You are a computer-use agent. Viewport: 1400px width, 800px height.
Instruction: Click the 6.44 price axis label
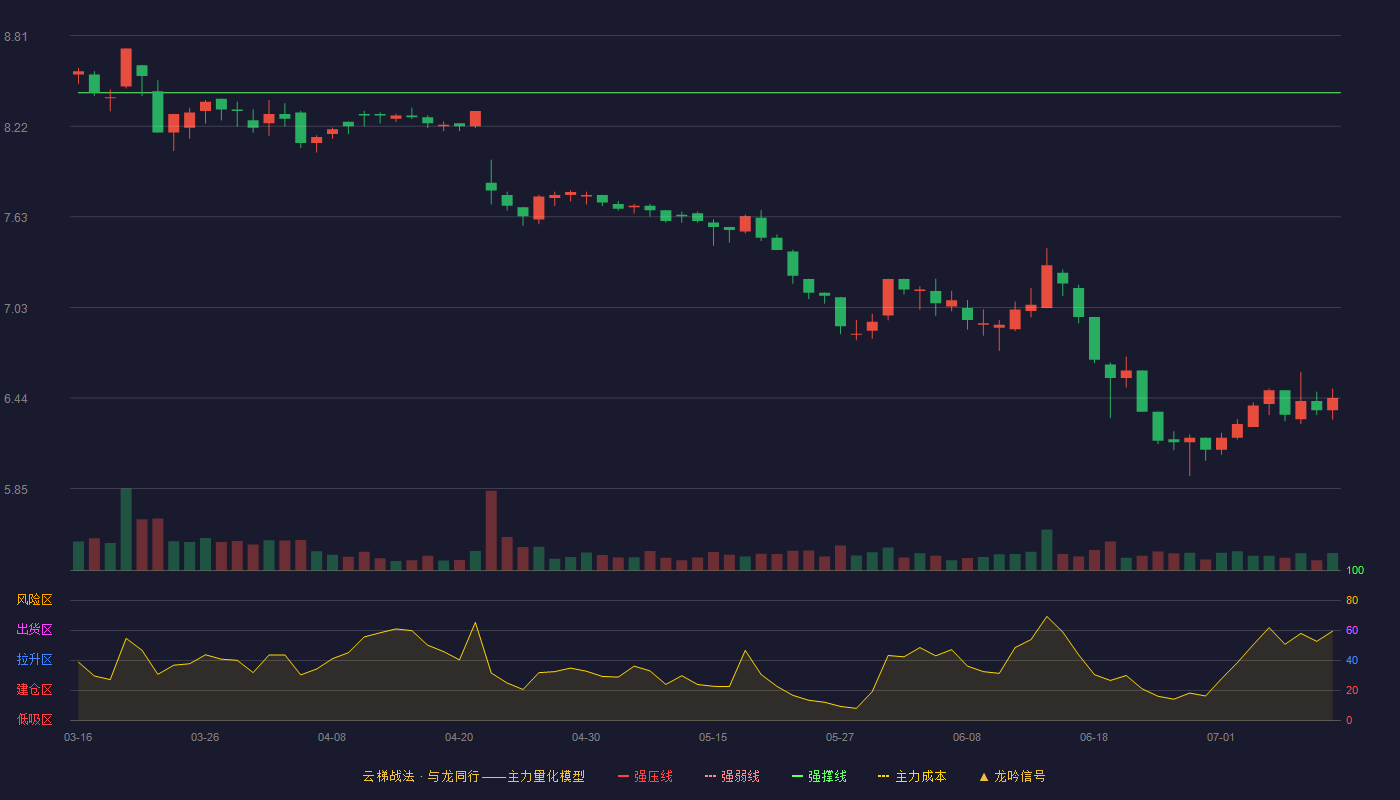[x=16, y=399]
